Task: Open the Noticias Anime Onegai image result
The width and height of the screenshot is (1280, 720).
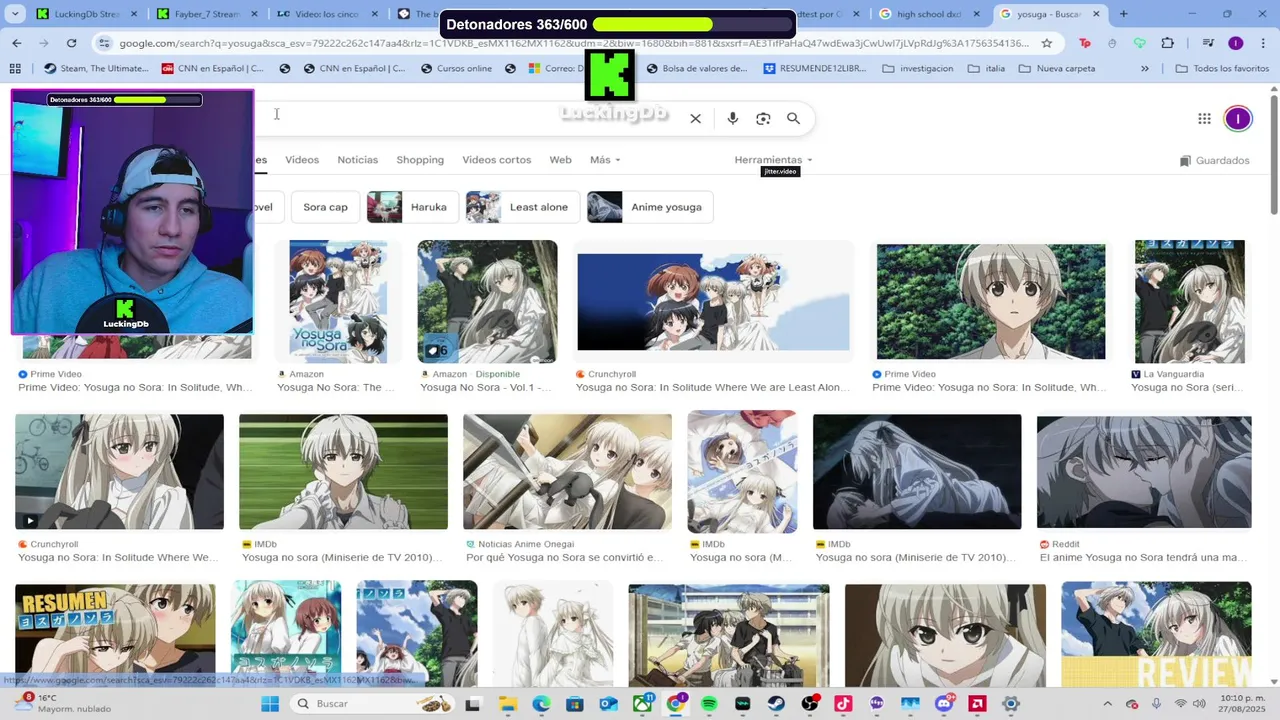Action: click(567, 472)
